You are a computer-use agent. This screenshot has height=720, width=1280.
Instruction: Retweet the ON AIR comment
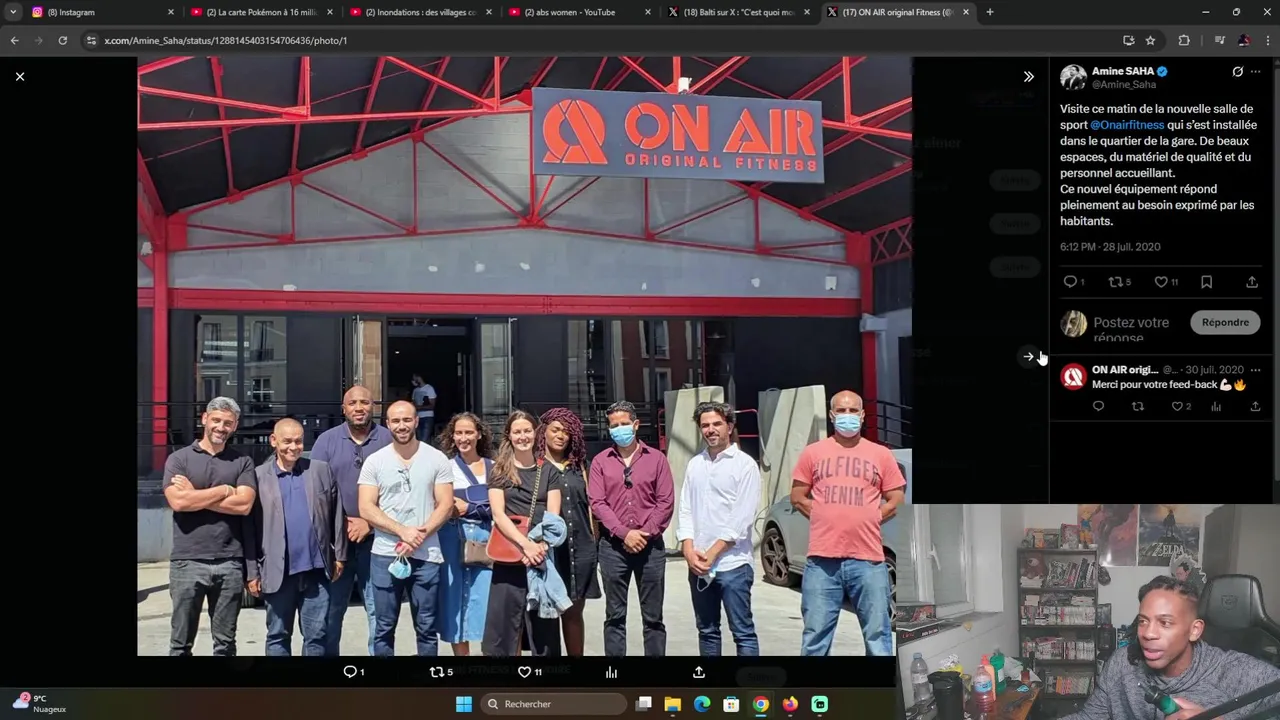click(1137, 406)
